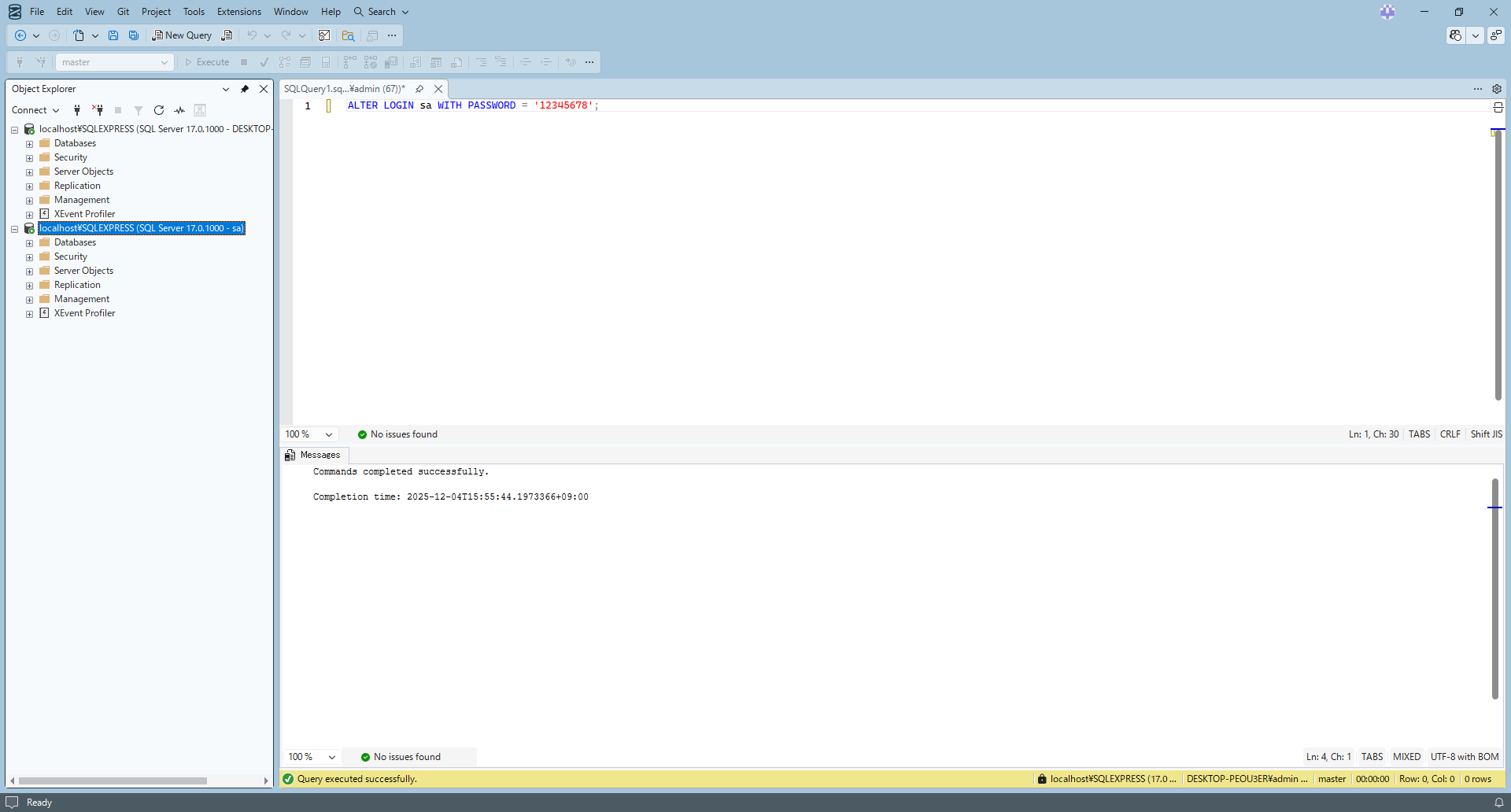
Task: Expand the first Databases folder
Action: (29, 144)
